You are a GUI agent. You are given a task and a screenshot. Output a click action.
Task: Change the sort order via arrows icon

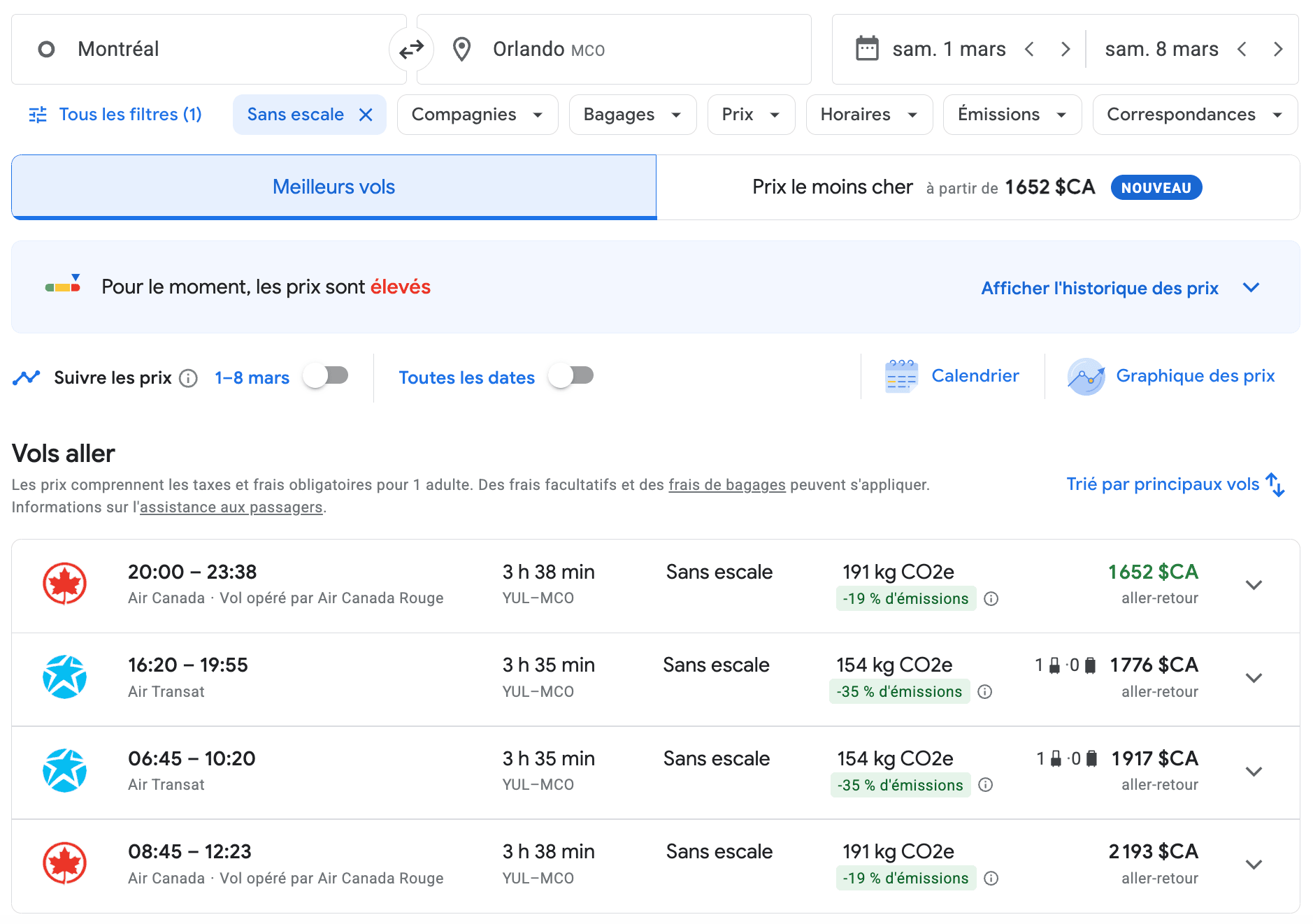(x=1275, y=484)
